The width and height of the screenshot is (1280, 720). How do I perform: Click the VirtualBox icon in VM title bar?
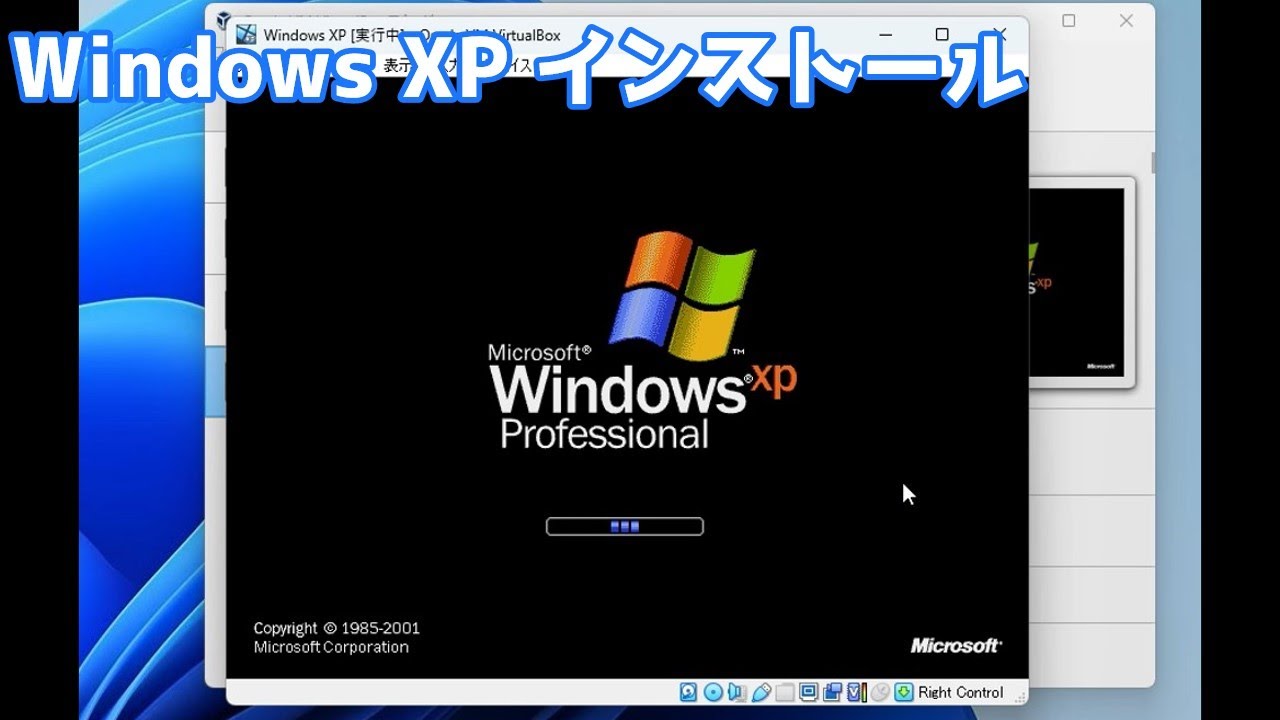tap(246, 35)
